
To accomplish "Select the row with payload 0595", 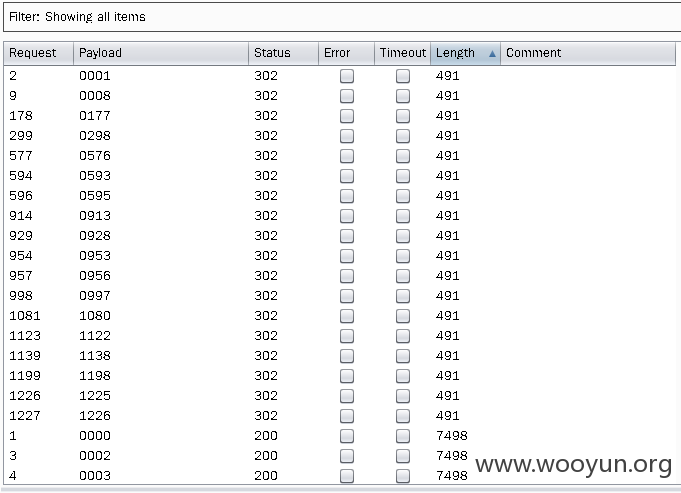I will [340, 196].
